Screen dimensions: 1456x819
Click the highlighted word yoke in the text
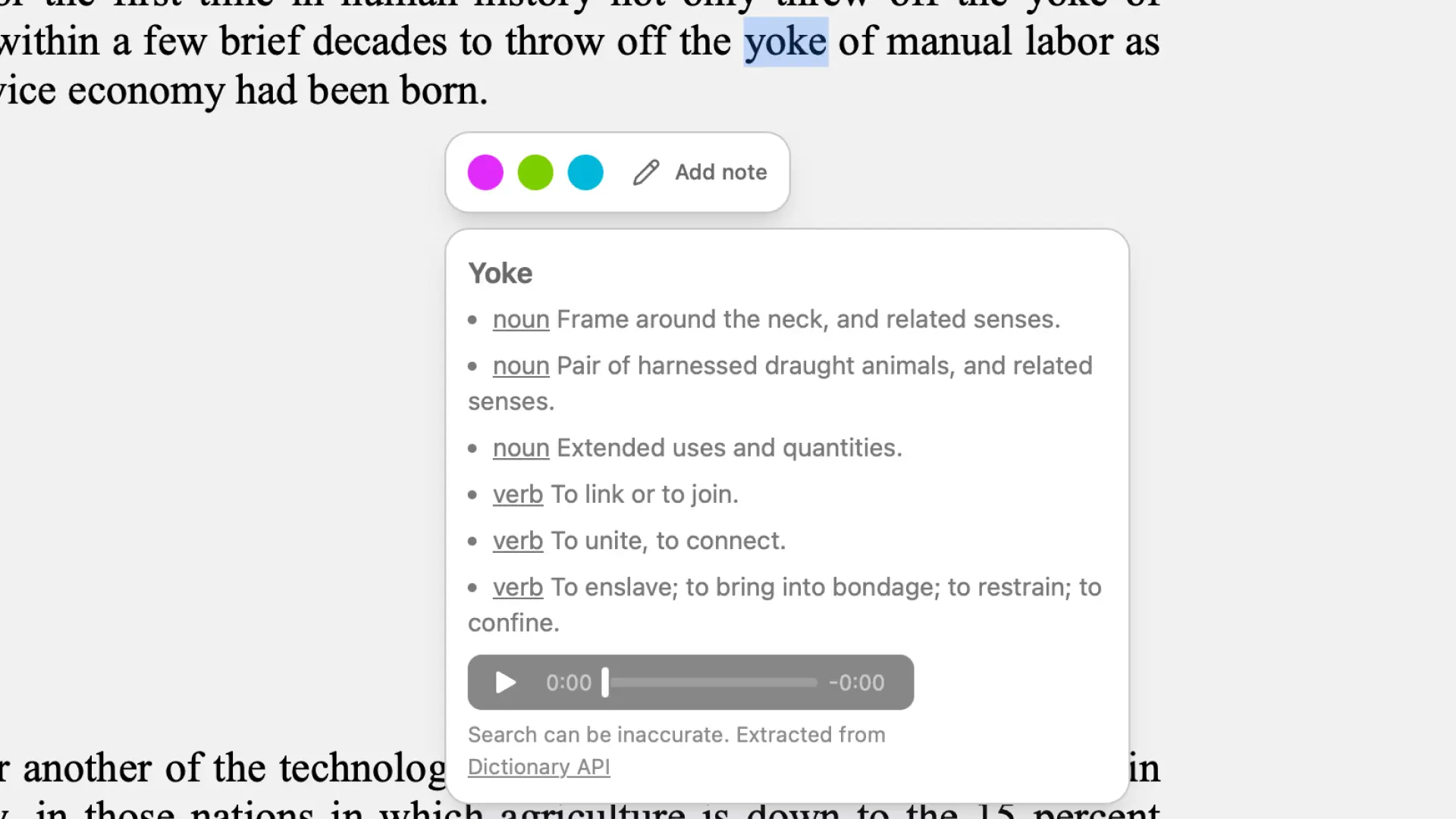[x=785, y=41]
